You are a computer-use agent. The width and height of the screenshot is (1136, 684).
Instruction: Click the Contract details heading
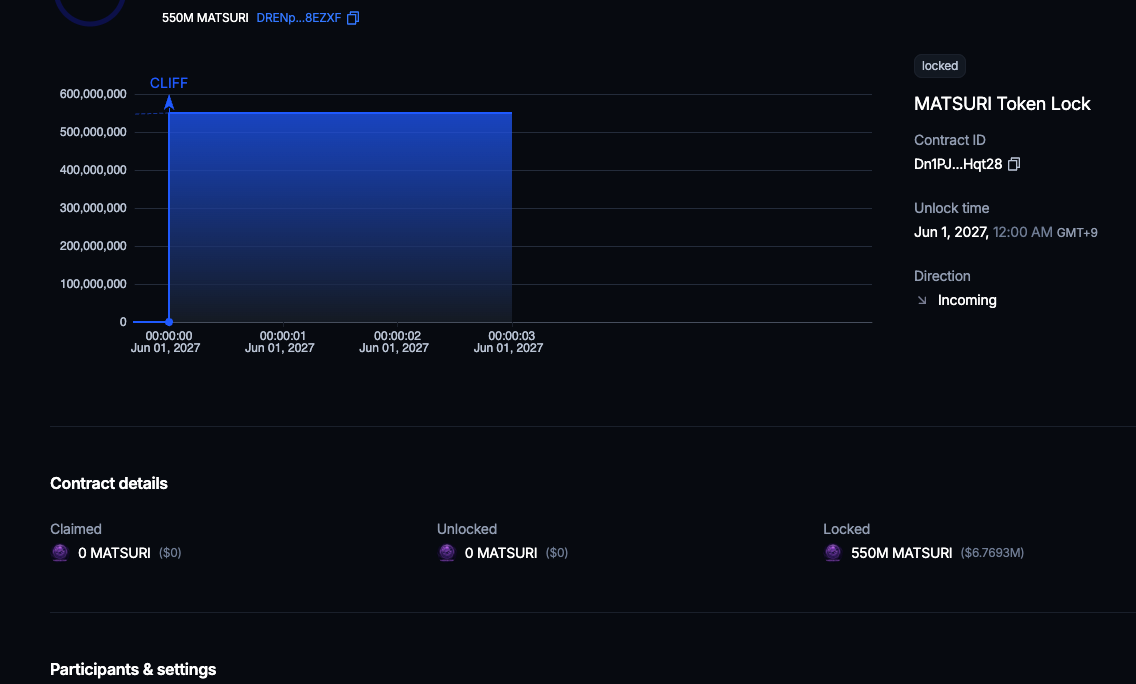coord(109,483)
